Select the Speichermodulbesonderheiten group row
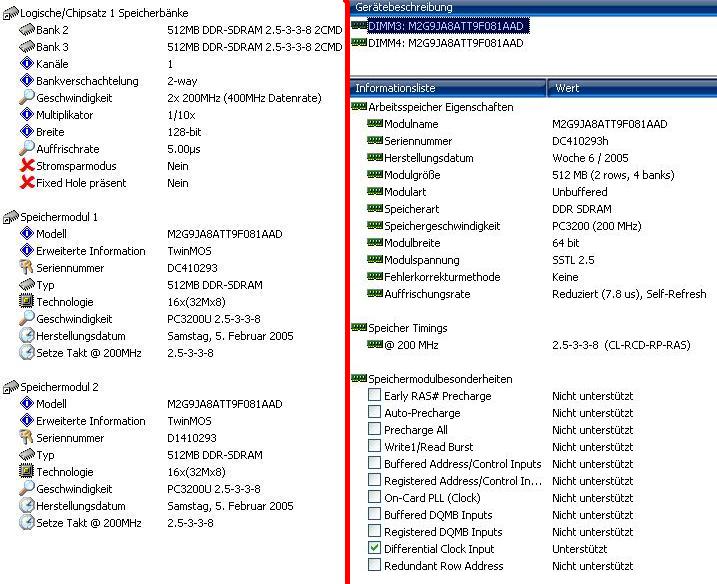The width and height of the screenshot is (717, 584). pyautogui.click(x=440, y=379)
